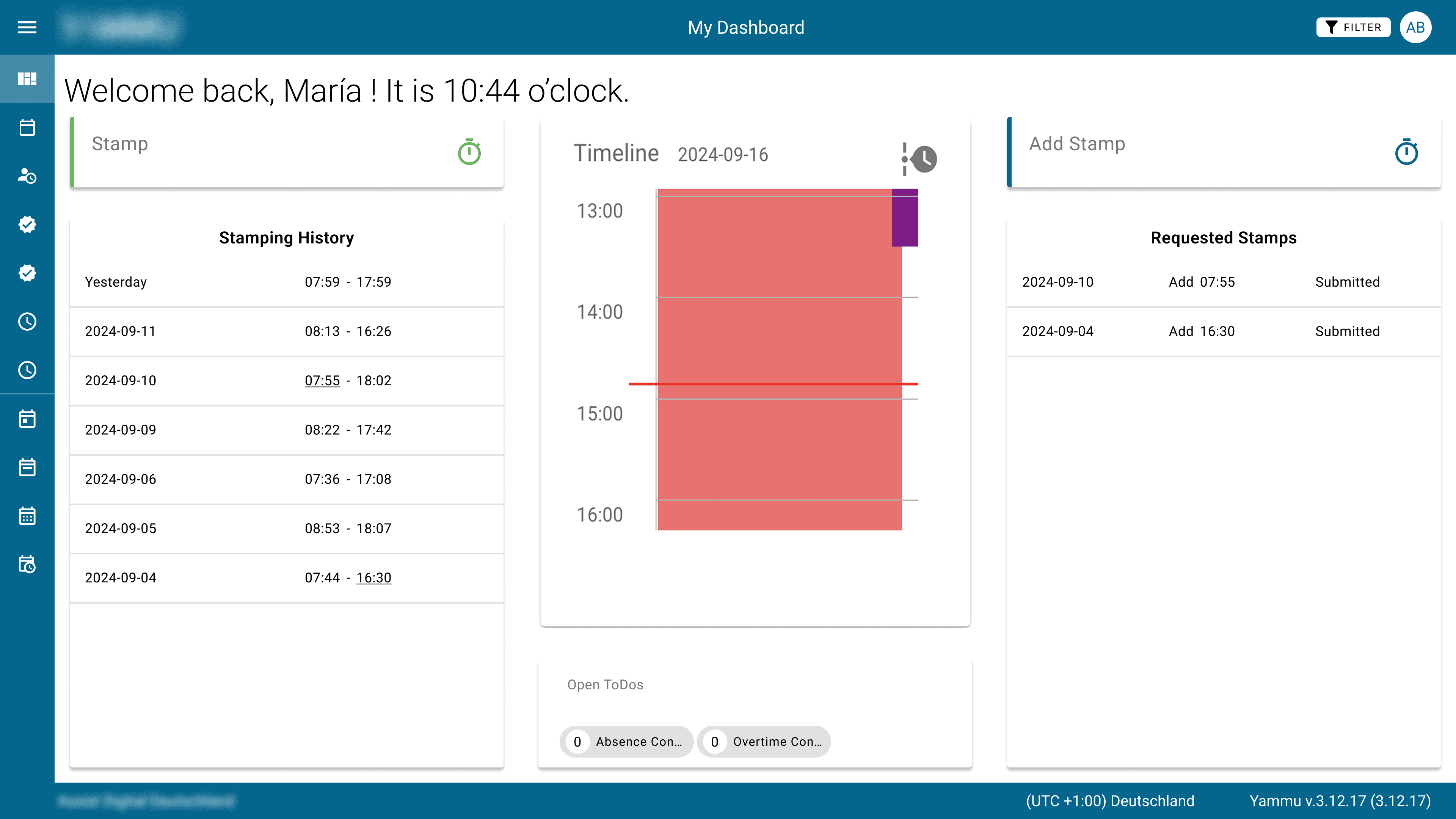Open the underlined 07:55 stamp link
Viewport: 1456px width, 819px height.
pyautogui.click(x=322, y=380)
